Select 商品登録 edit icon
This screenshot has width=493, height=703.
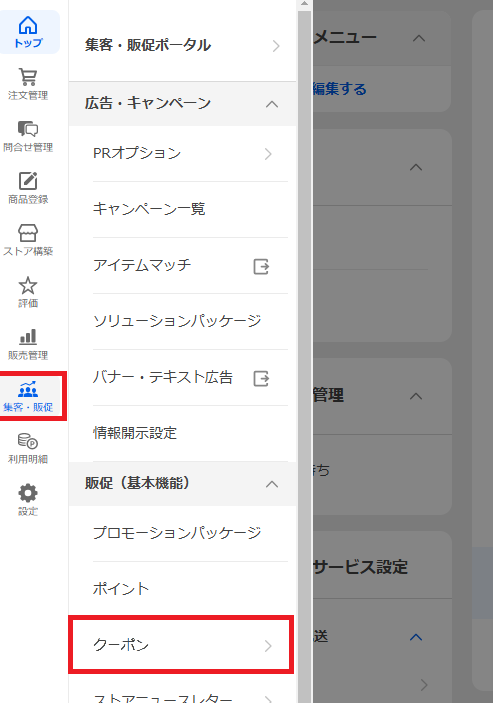28,181
